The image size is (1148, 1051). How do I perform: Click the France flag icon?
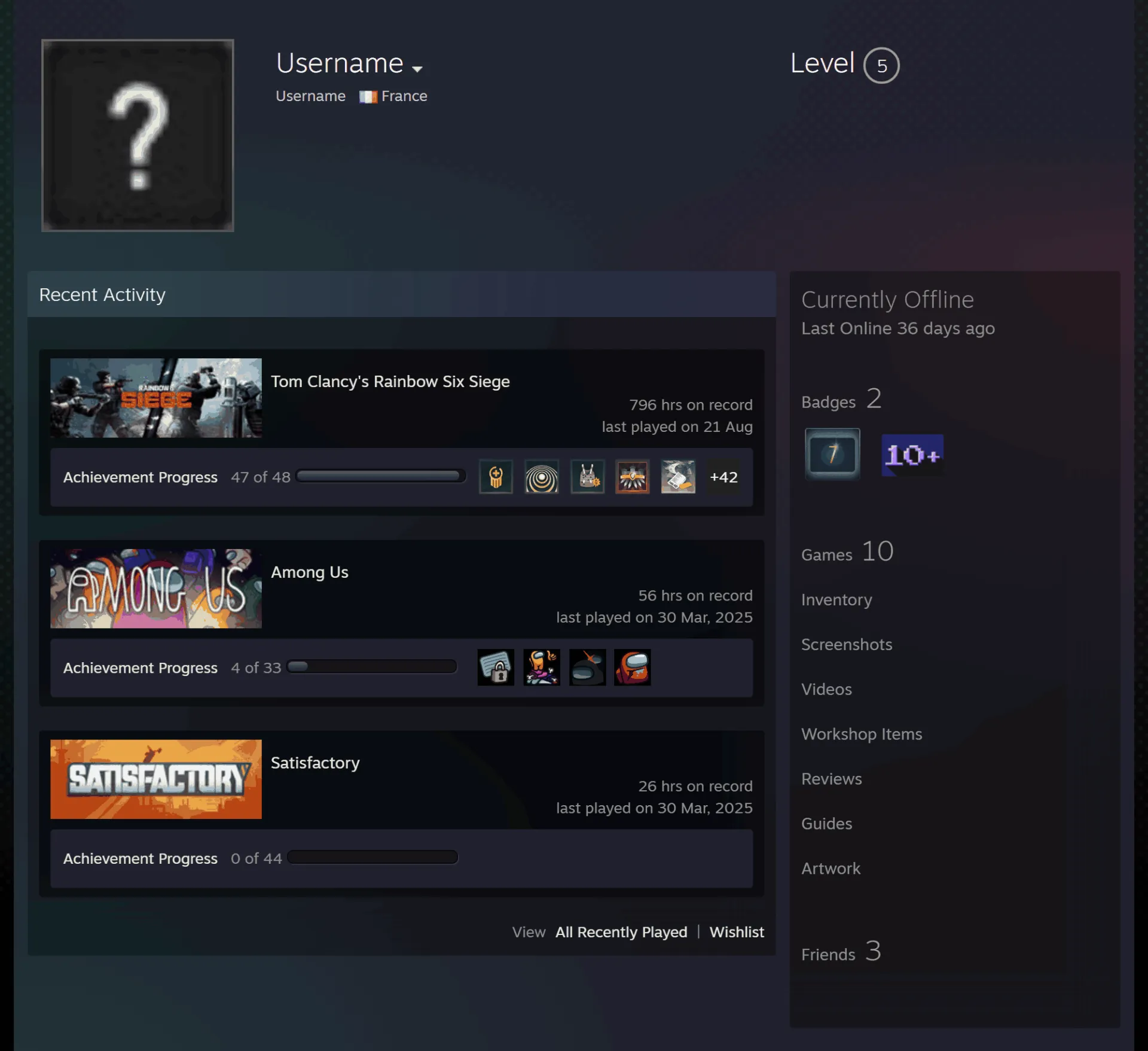pyautogui.click(x=368, y=96)
